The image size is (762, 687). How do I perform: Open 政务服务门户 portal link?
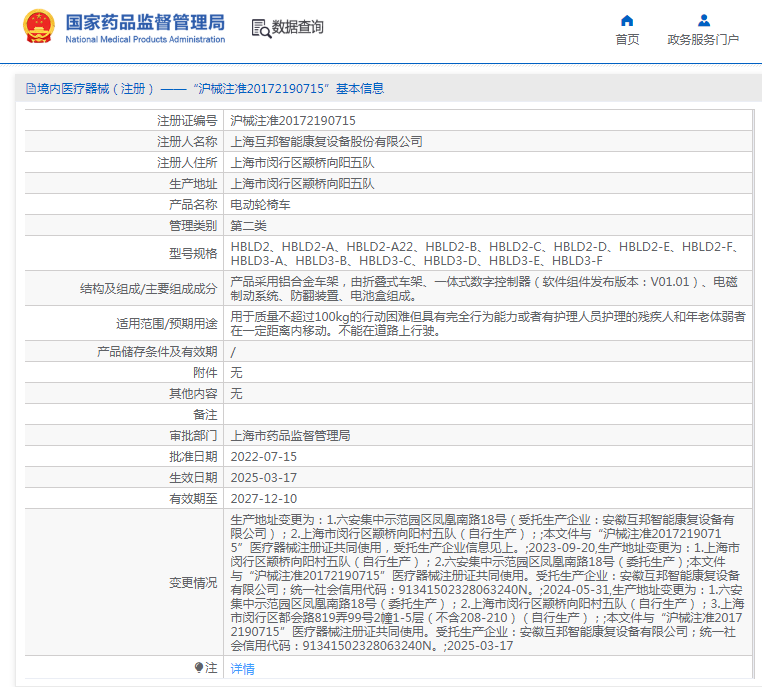(703, 39)
